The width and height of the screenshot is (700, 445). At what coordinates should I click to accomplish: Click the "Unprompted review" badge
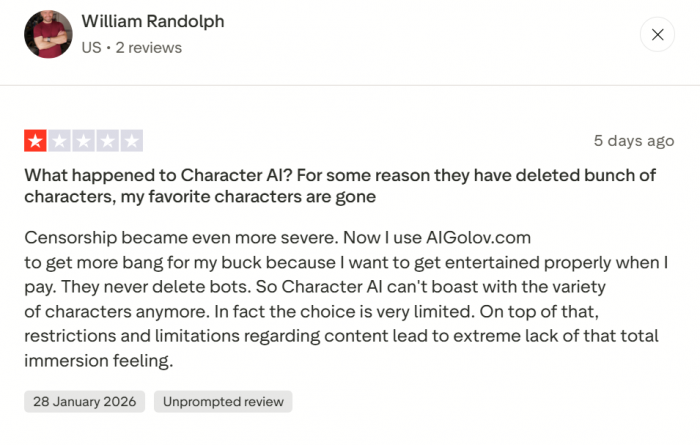pos(223,402)
